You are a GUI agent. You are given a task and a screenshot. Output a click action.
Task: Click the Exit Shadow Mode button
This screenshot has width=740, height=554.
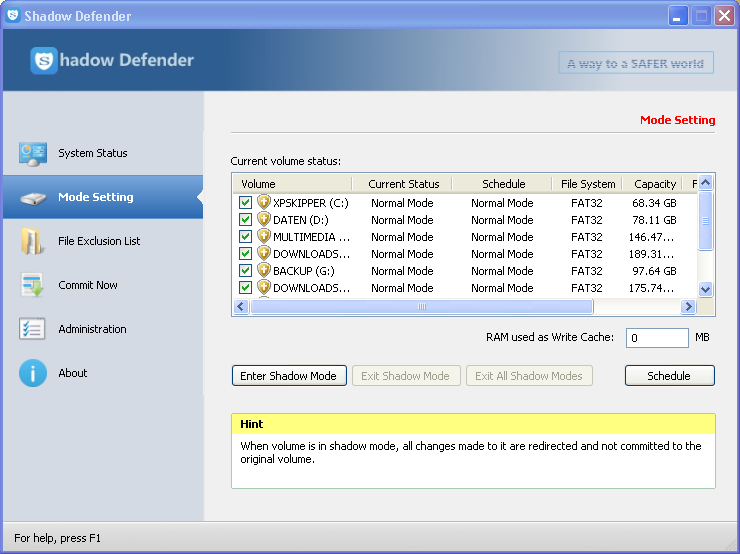[x=406, y=376]
